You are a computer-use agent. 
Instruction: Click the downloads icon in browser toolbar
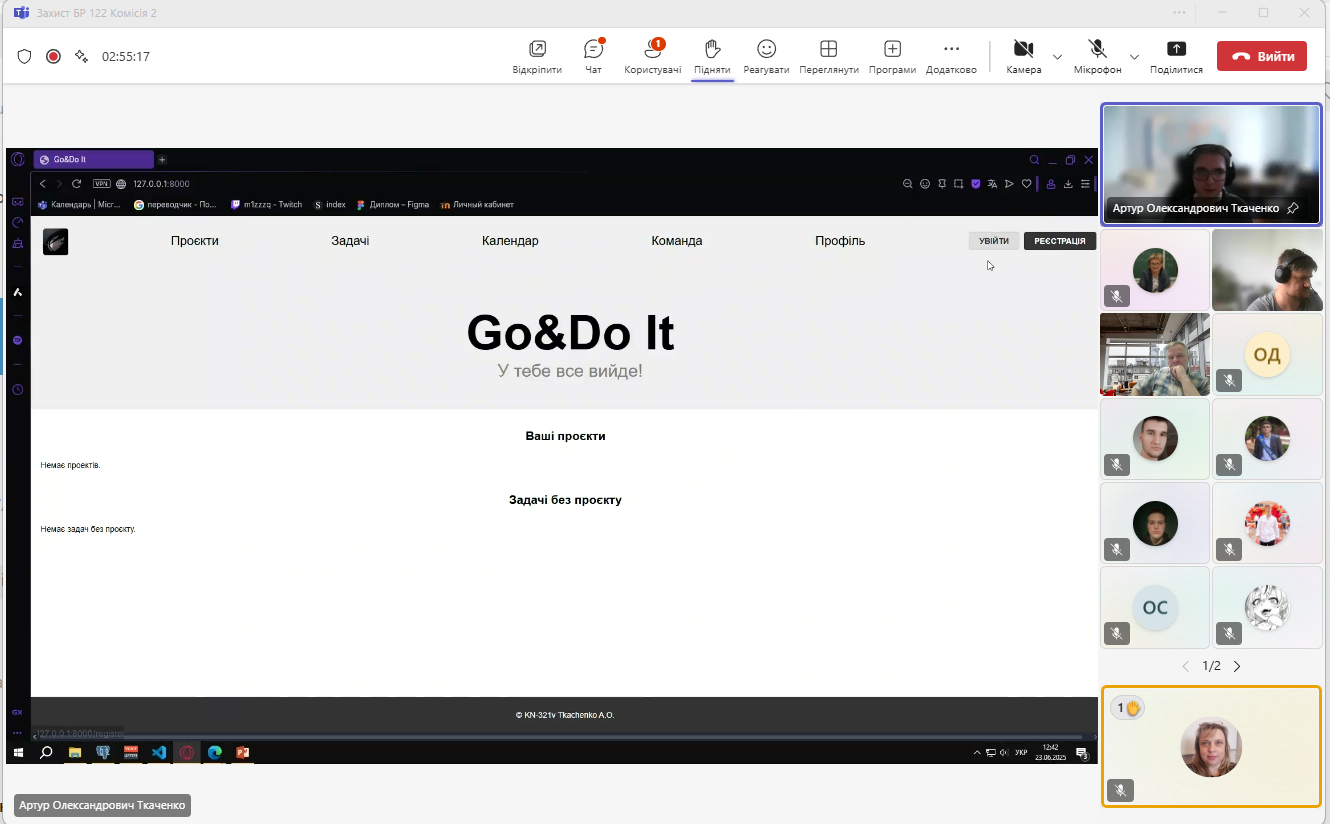pos(1068,184)
